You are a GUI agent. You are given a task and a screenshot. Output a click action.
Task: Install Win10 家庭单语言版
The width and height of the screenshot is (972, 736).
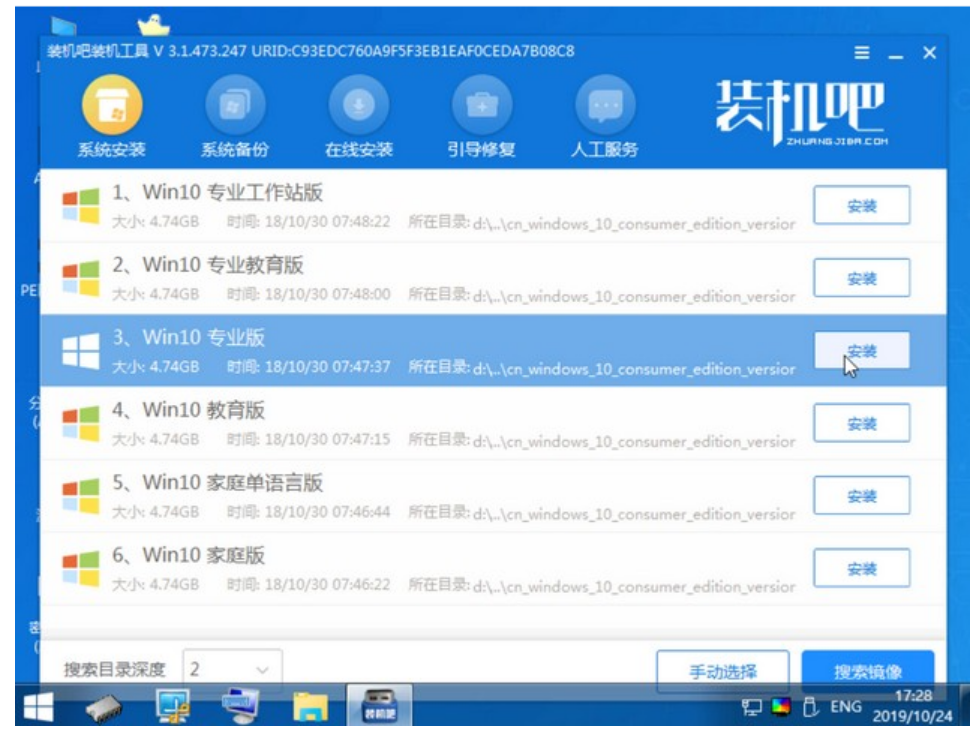pos(862,495)
